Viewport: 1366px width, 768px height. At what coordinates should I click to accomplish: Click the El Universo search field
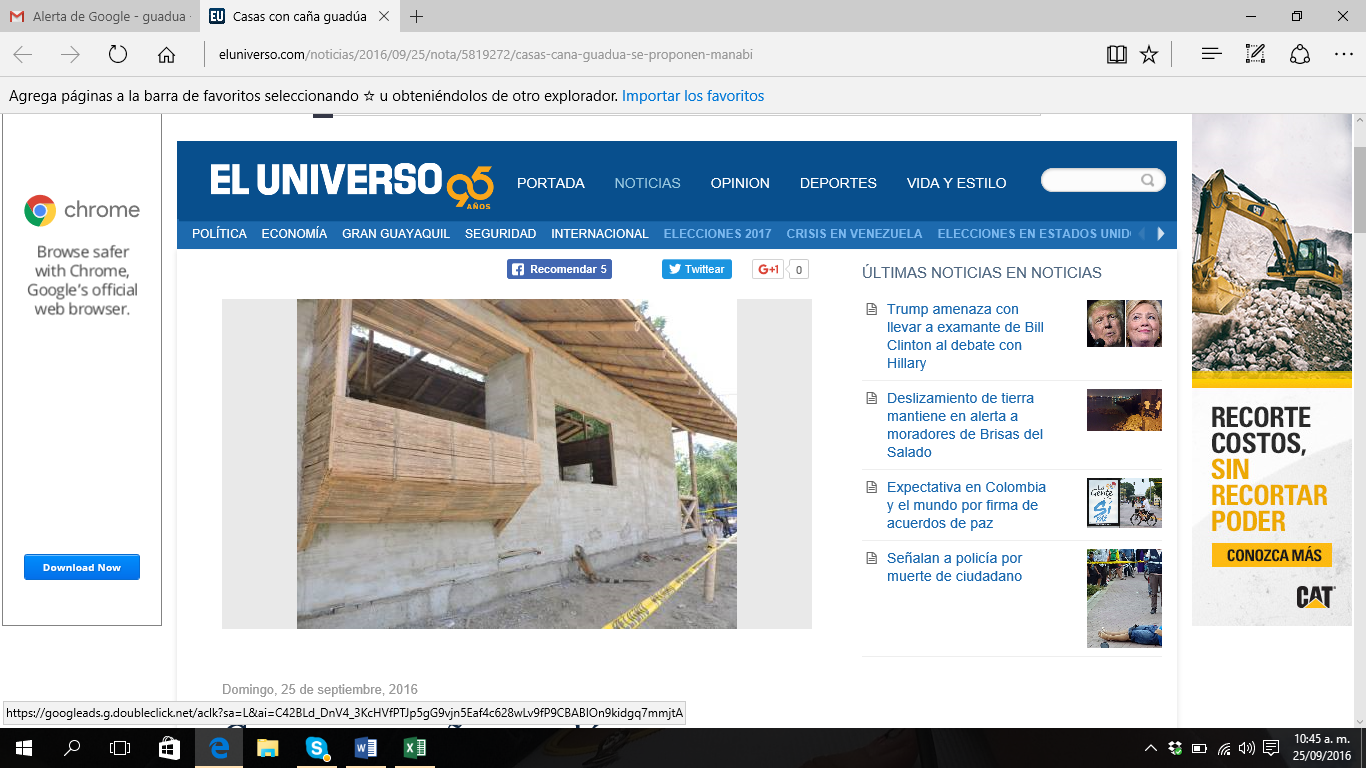coord(1090,181)
